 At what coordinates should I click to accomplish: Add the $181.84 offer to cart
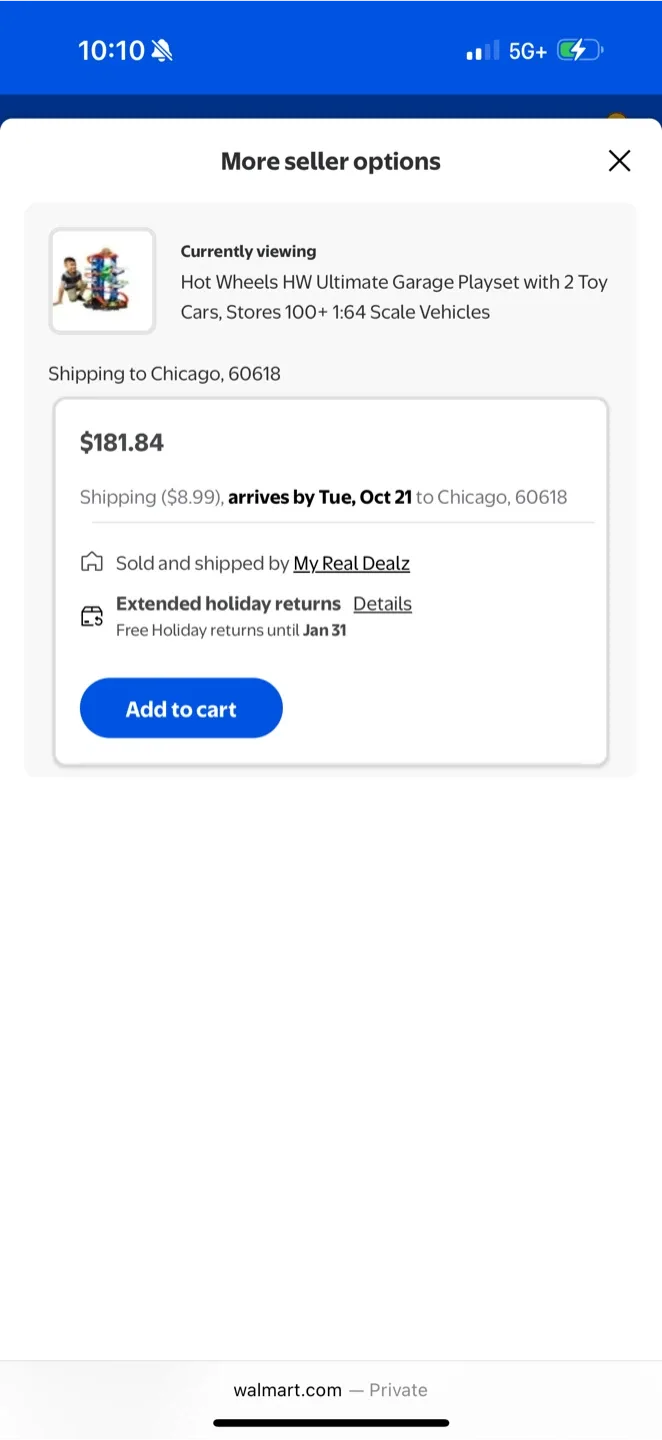click(181, 708)
